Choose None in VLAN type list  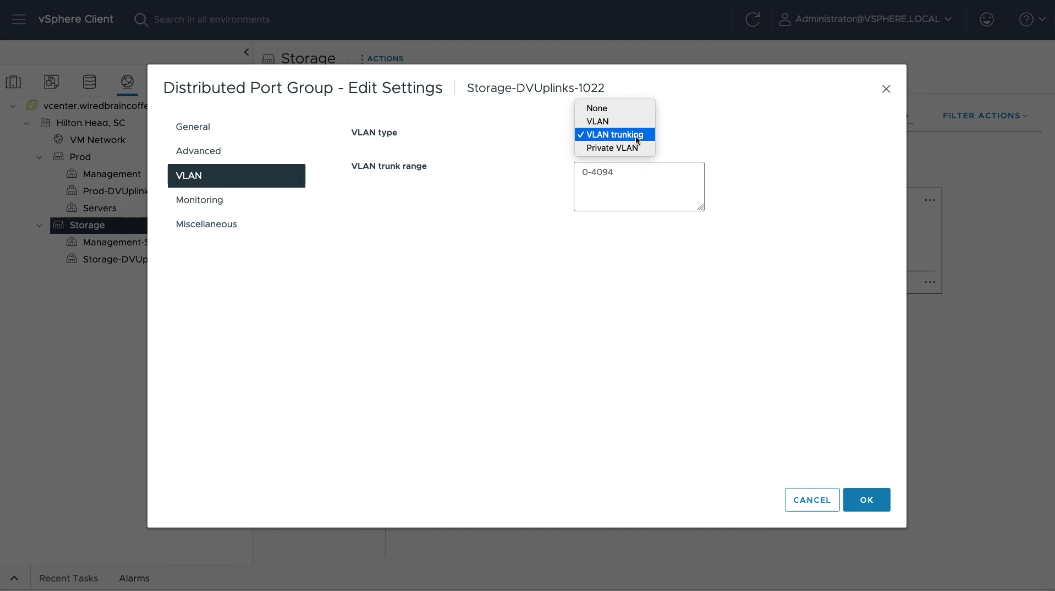tap(597, 108)
